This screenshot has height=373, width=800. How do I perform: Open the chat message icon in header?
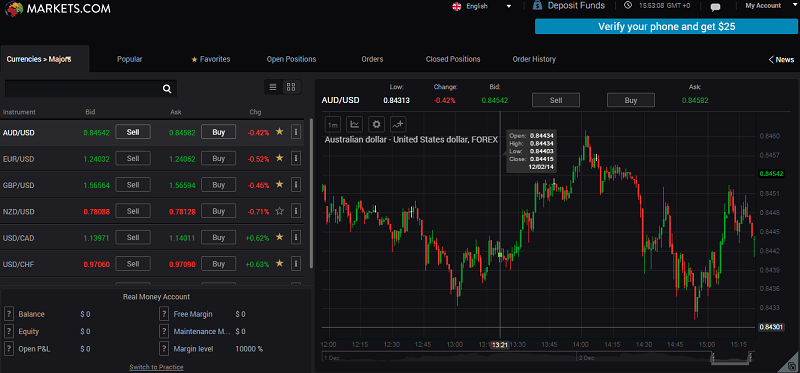[715, 7]
